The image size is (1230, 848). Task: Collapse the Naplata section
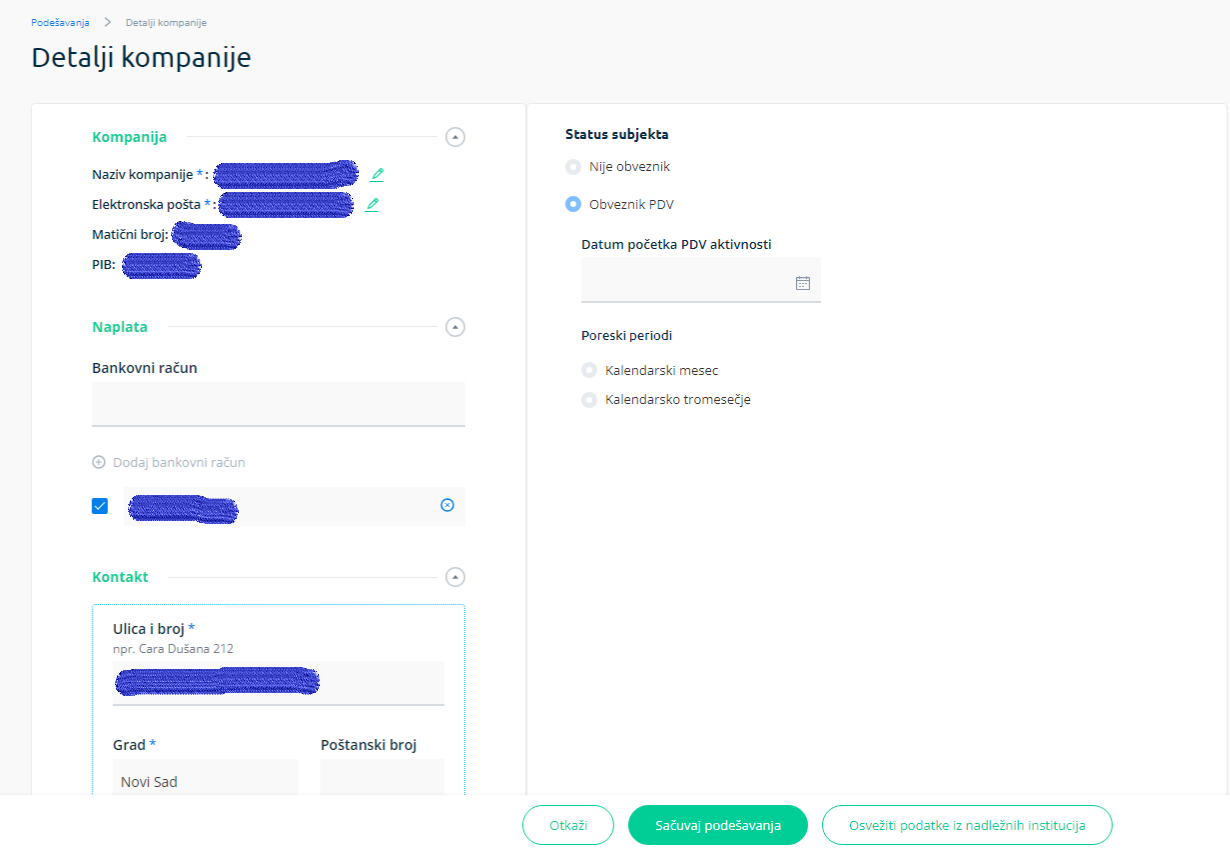click(455, 327)
